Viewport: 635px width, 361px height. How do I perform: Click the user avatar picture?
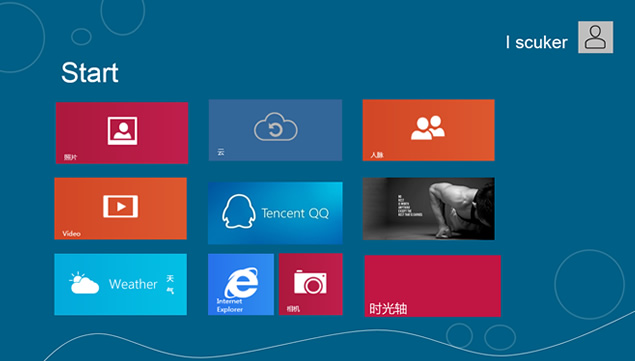point(595,37)
